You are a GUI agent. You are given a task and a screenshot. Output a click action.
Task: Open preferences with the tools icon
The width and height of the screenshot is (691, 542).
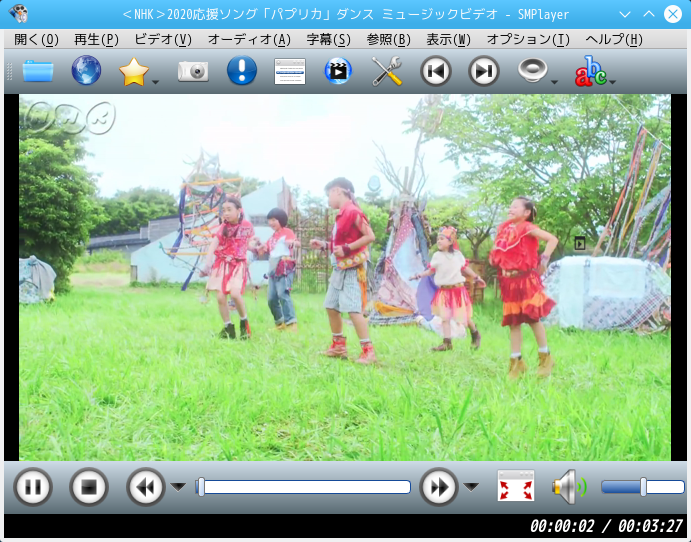coord(386,71)
